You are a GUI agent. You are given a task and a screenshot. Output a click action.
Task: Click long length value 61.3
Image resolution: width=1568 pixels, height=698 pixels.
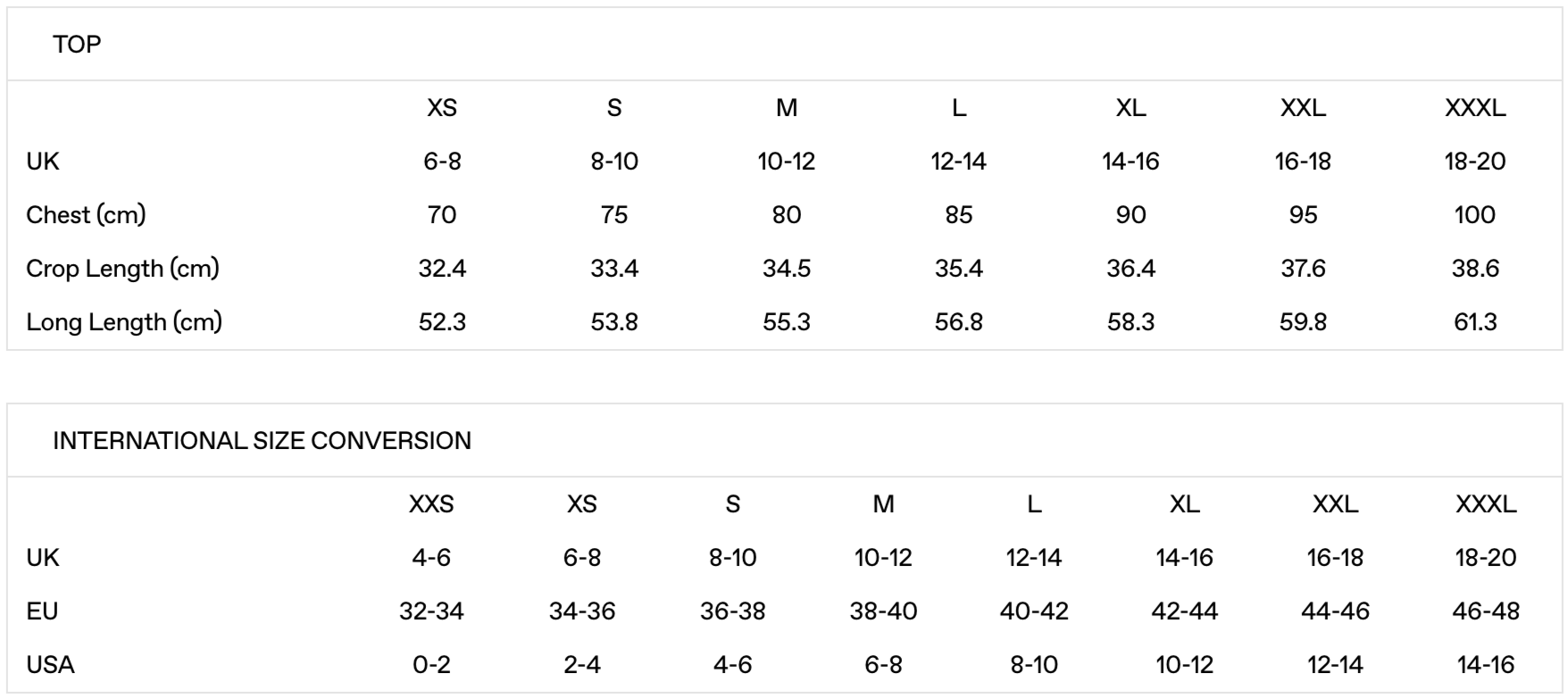[1474, 322]
